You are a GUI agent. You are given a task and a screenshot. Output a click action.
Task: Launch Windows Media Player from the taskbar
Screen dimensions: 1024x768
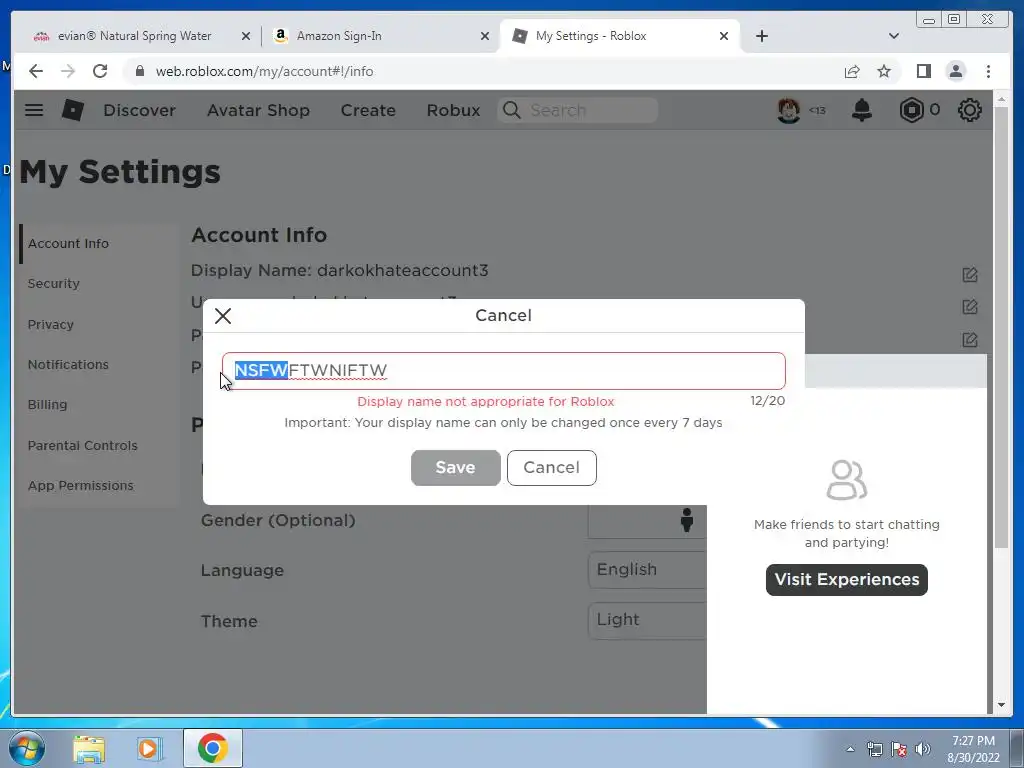150,748
